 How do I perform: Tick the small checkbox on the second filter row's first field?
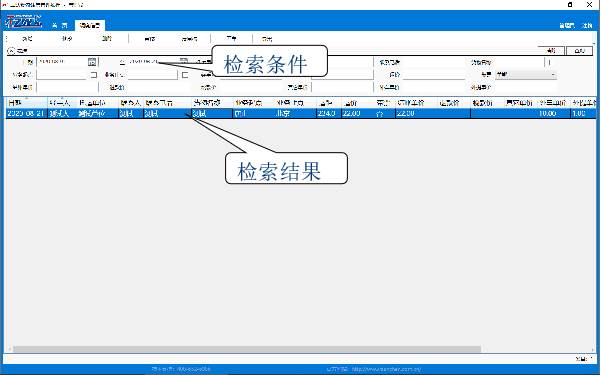coord(94,75)
